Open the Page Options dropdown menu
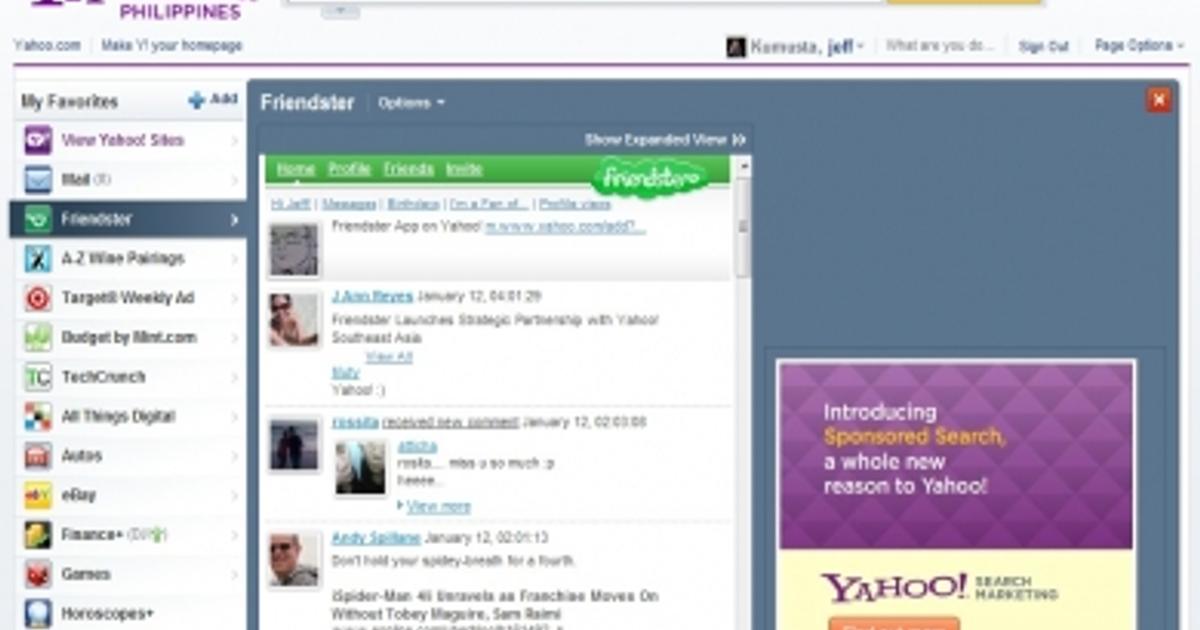The image size is (1200, 630). [1138, 46]
